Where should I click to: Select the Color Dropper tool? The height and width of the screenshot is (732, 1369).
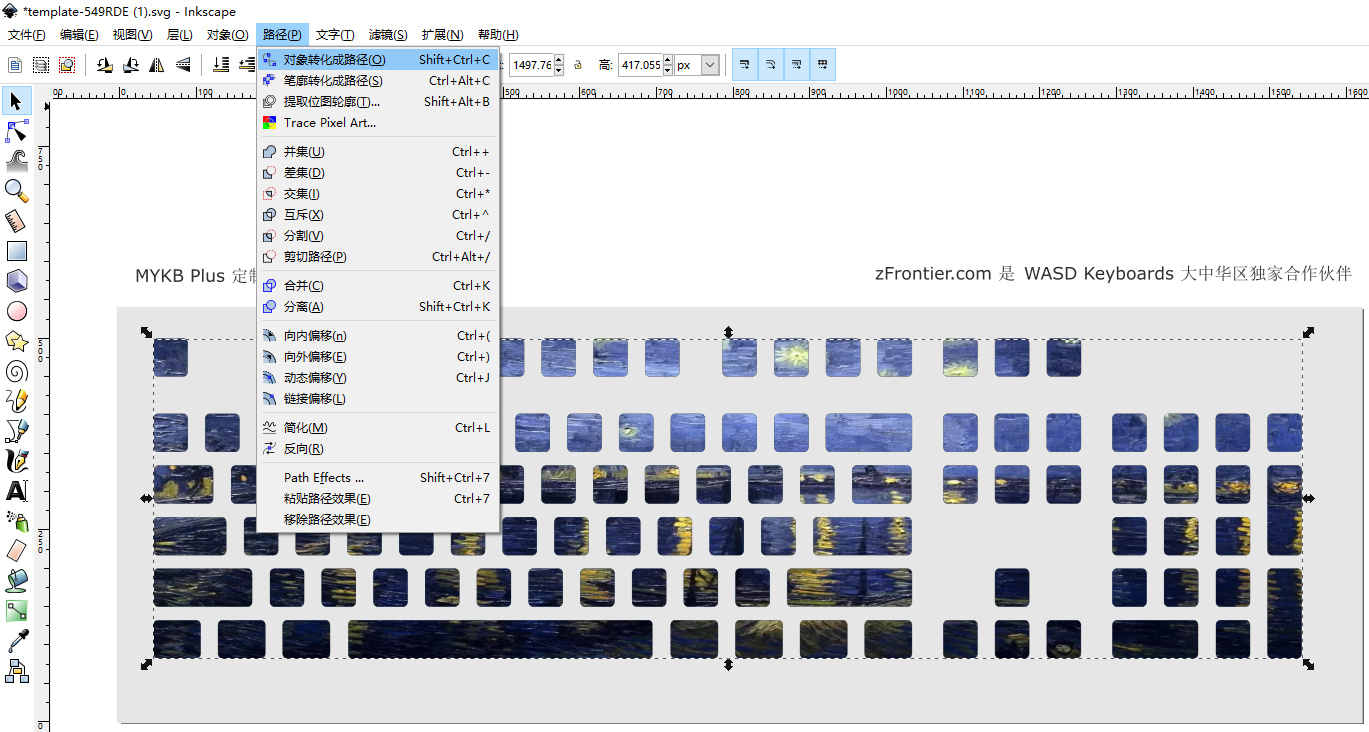pyautogui.click(x=16, y=640)
